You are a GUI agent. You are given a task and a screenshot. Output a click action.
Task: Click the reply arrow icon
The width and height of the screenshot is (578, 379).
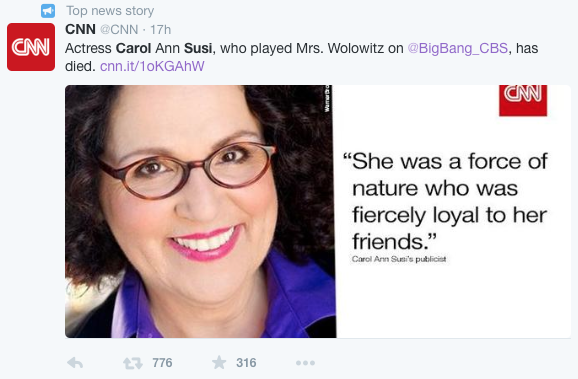[x=75, y=363]
